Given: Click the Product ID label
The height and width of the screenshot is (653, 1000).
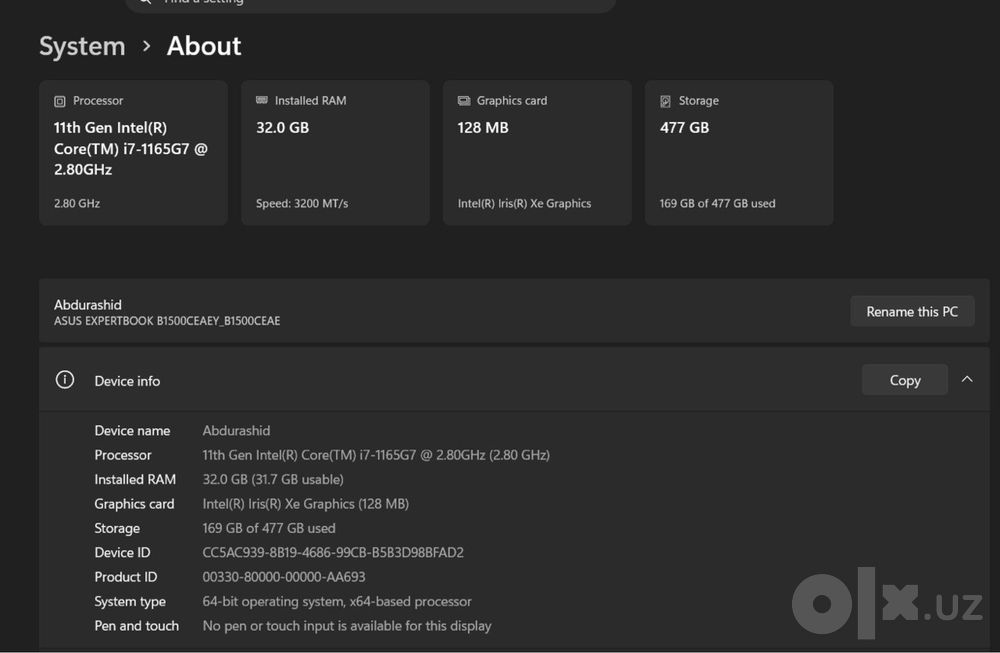Looking at the screenshot, I should (x=126, y=576).
